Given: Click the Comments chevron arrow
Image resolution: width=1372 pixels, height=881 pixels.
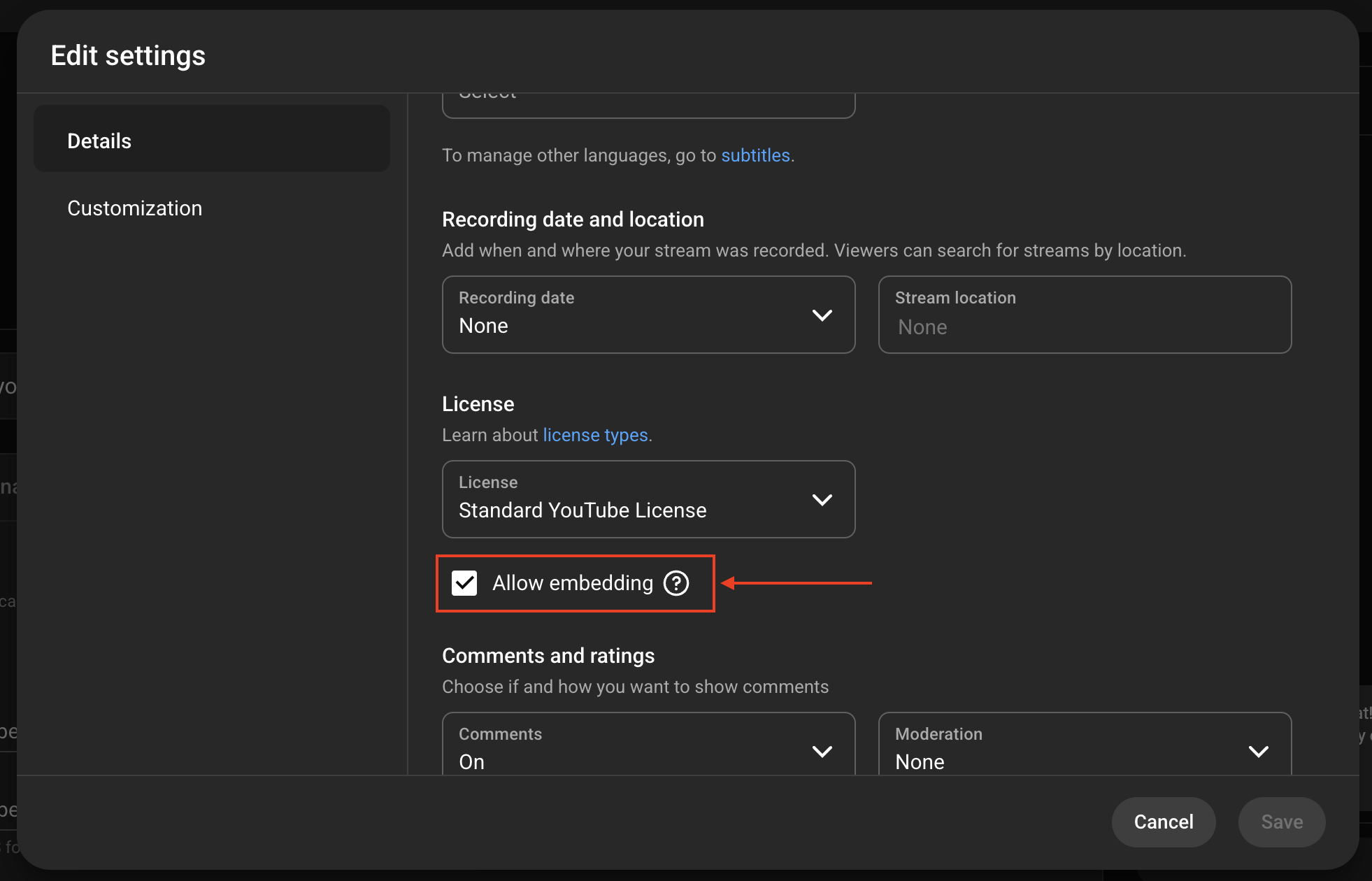Looking at the screenshot, I should (822, 752).
